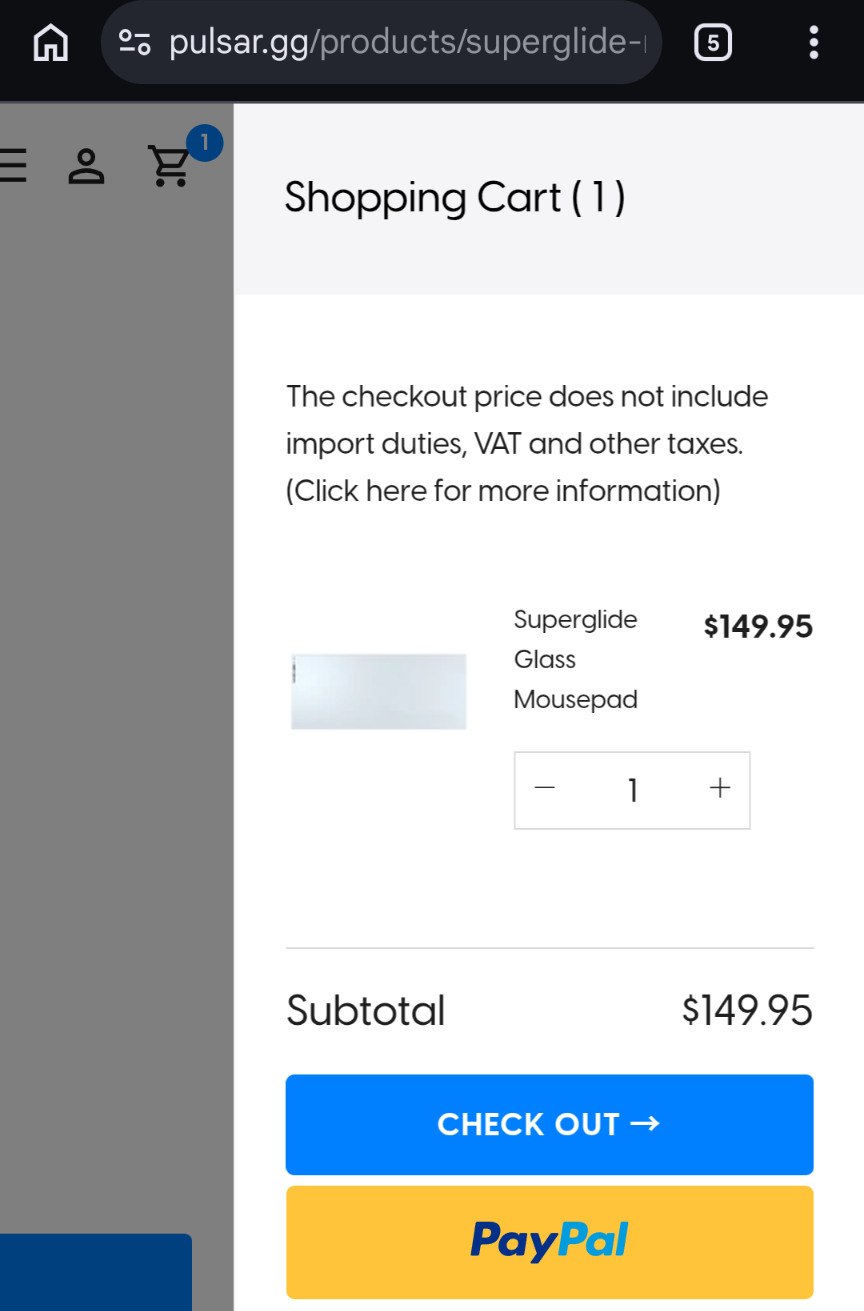Click the Shopping Cart ( 1 ) heading
The image size is (864, 1311).
pyautogui.click(x=455, y=198)
